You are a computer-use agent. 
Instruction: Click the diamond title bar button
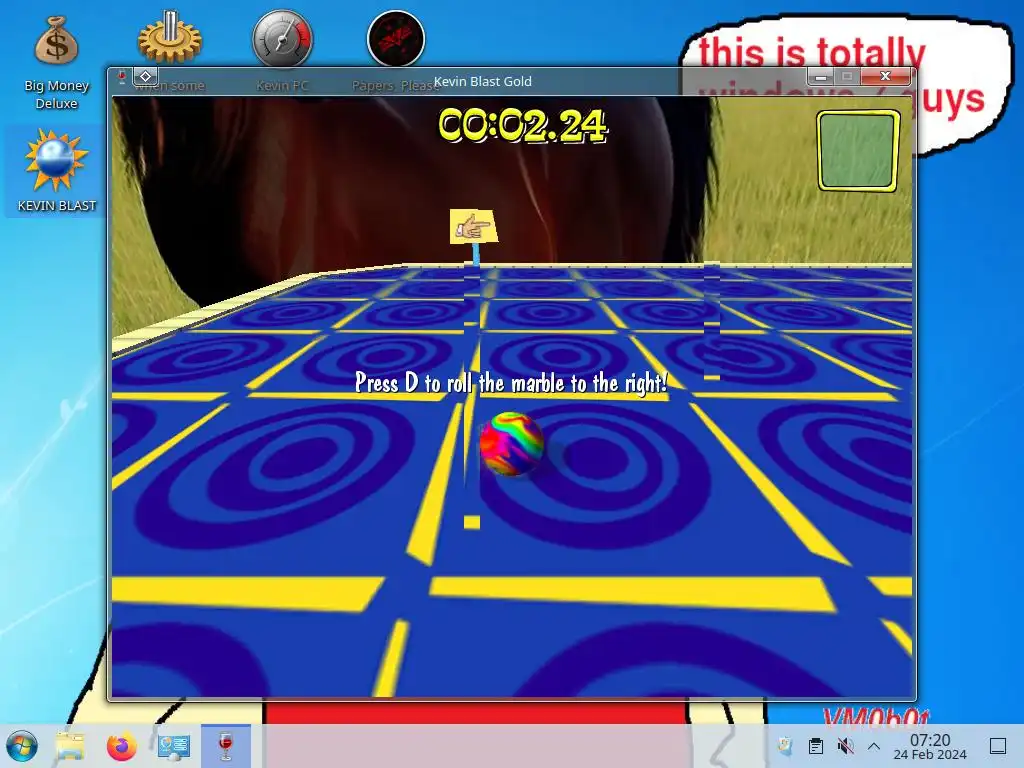[146, 76]
